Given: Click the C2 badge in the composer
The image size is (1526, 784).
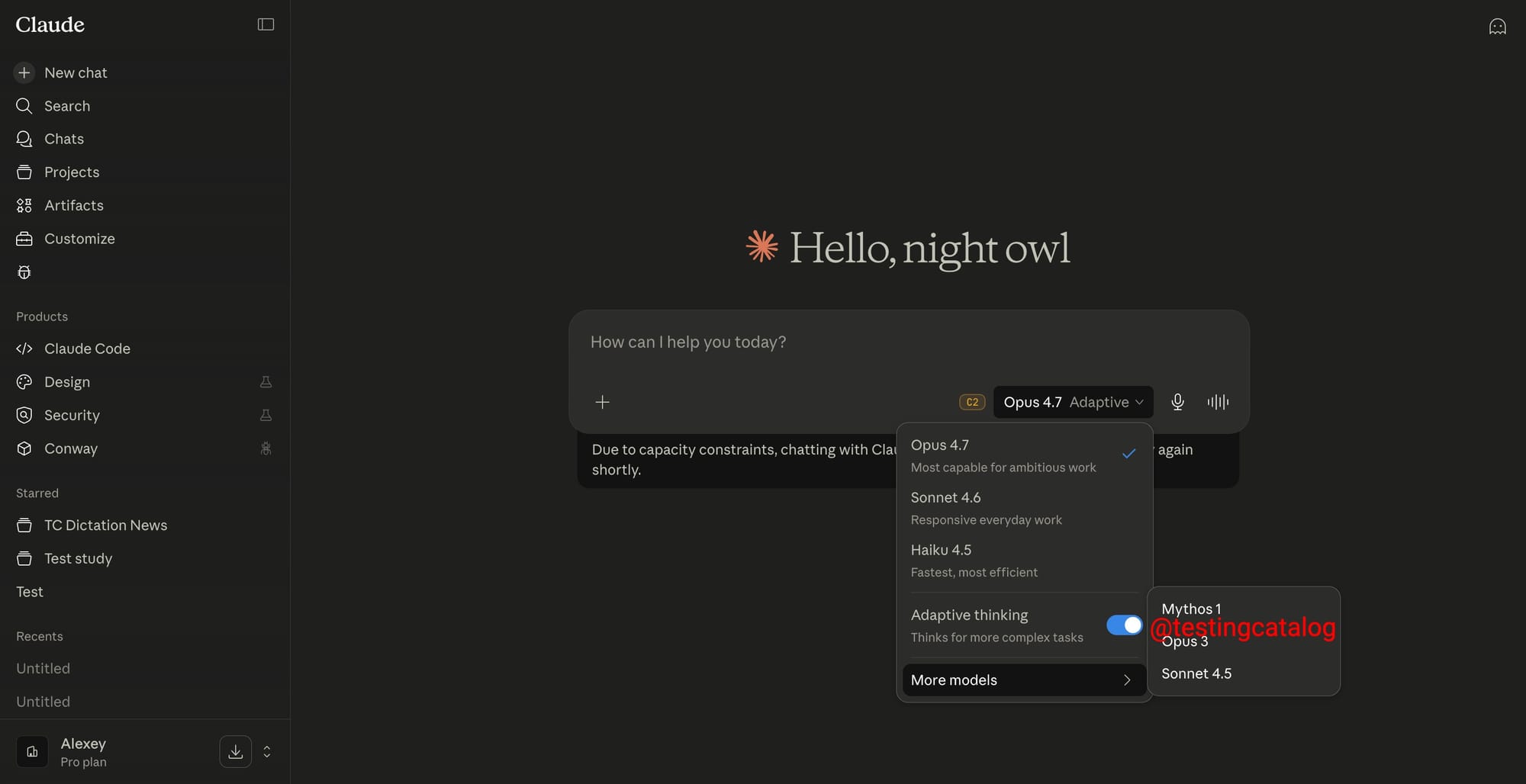Looking at the screenshot, I should tap(971, 402).
